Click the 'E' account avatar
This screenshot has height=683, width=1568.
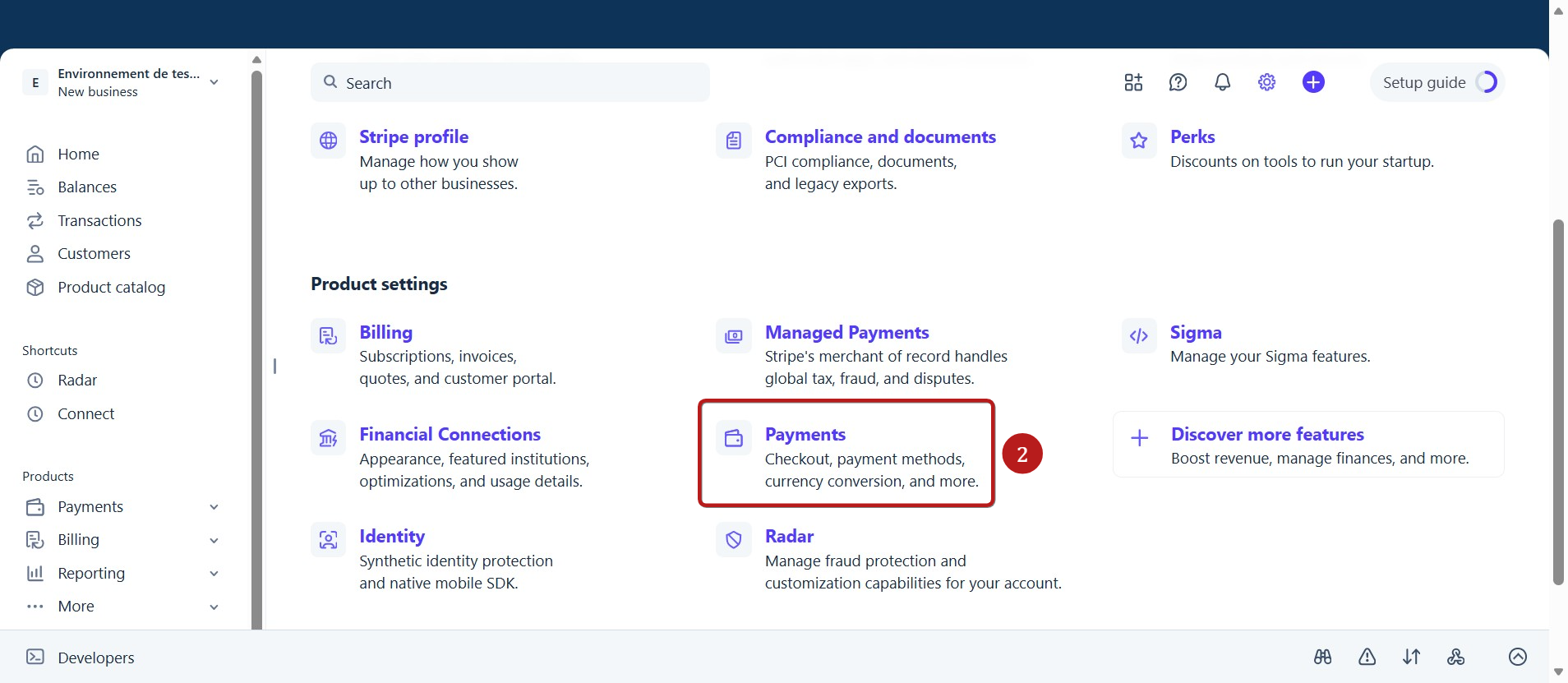35,82
